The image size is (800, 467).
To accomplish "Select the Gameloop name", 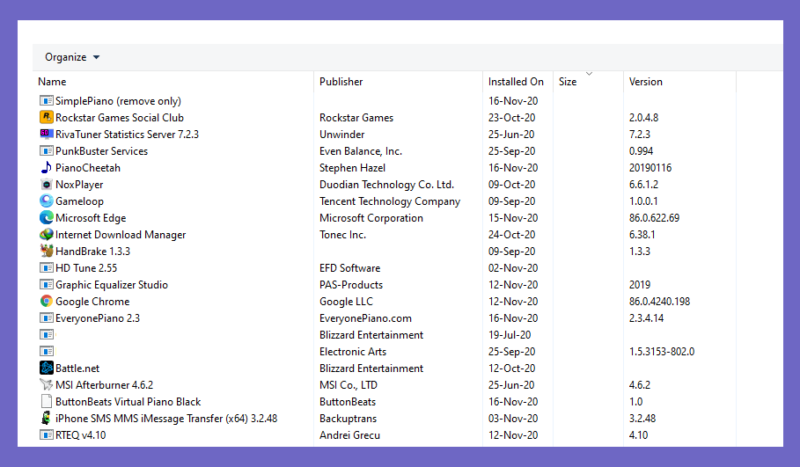I will click(79, 201).
